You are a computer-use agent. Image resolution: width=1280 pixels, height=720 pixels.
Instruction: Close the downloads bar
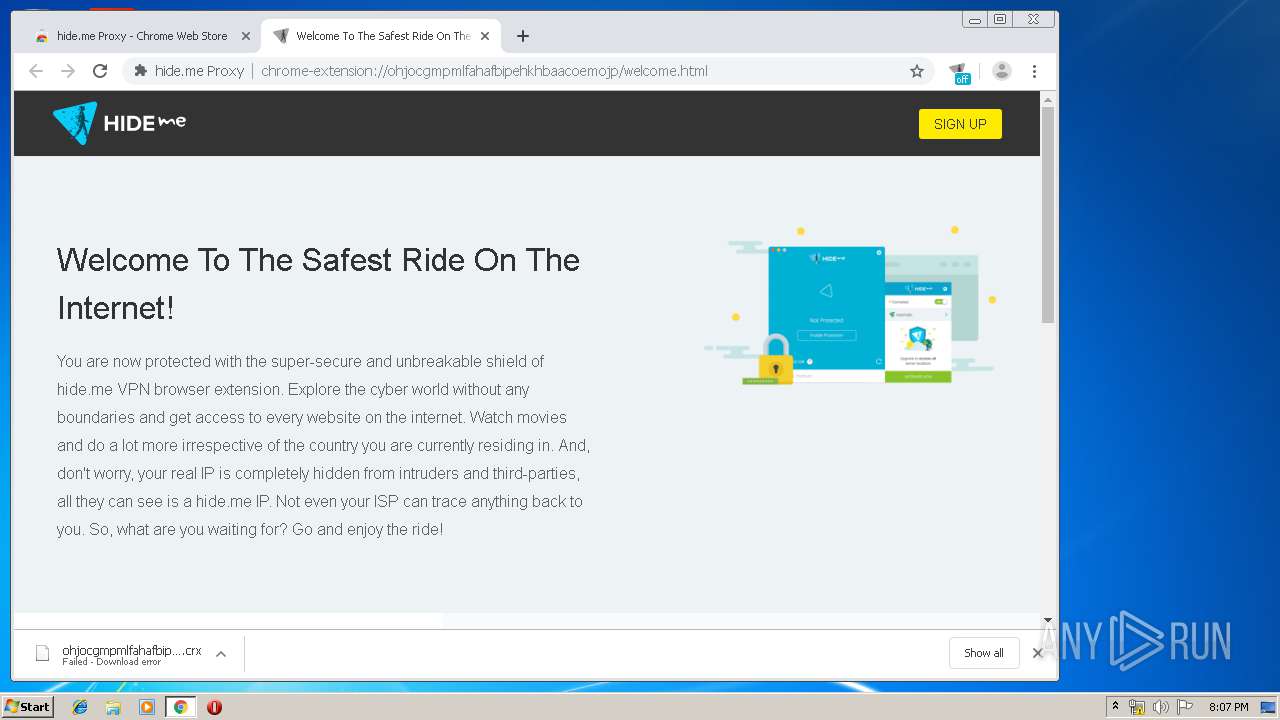[1037, 653]
